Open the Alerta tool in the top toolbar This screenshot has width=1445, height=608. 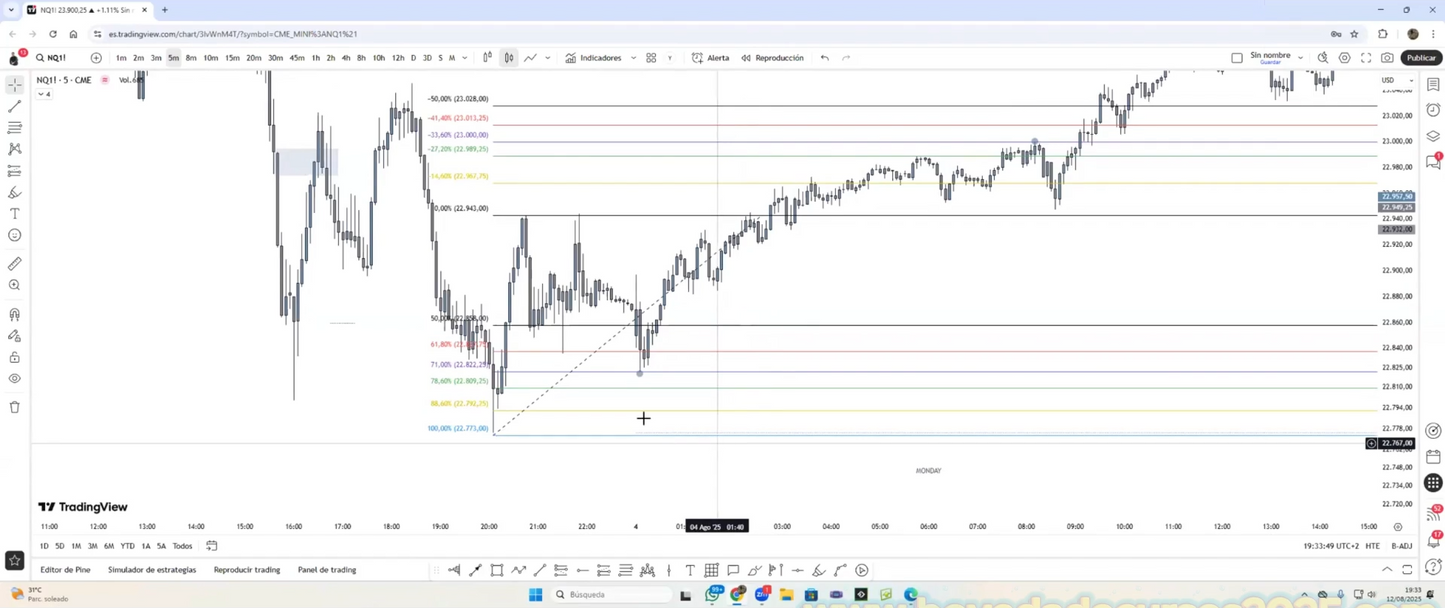718,58
